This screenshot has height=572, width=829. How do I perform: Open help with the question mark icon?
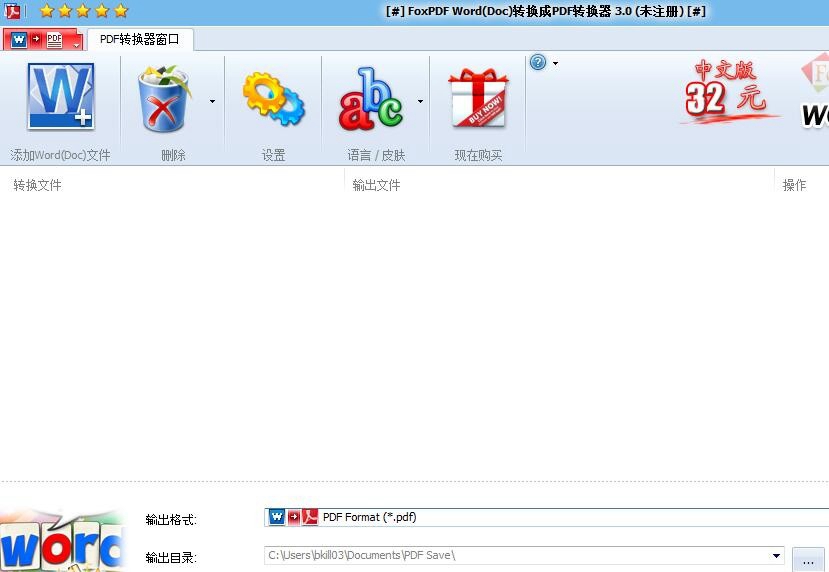point(538,62)
